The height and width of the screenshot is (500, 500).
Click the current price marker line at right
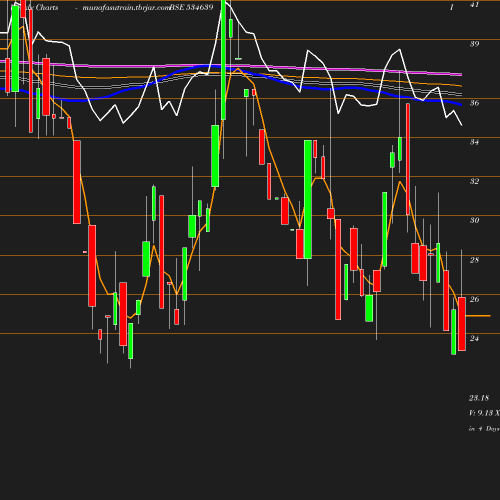[x=478, y=315]
